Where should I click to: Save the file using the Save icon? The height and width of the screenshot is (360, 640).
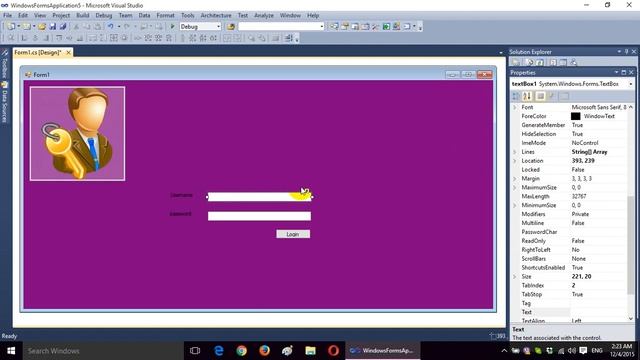coord(53,27)
